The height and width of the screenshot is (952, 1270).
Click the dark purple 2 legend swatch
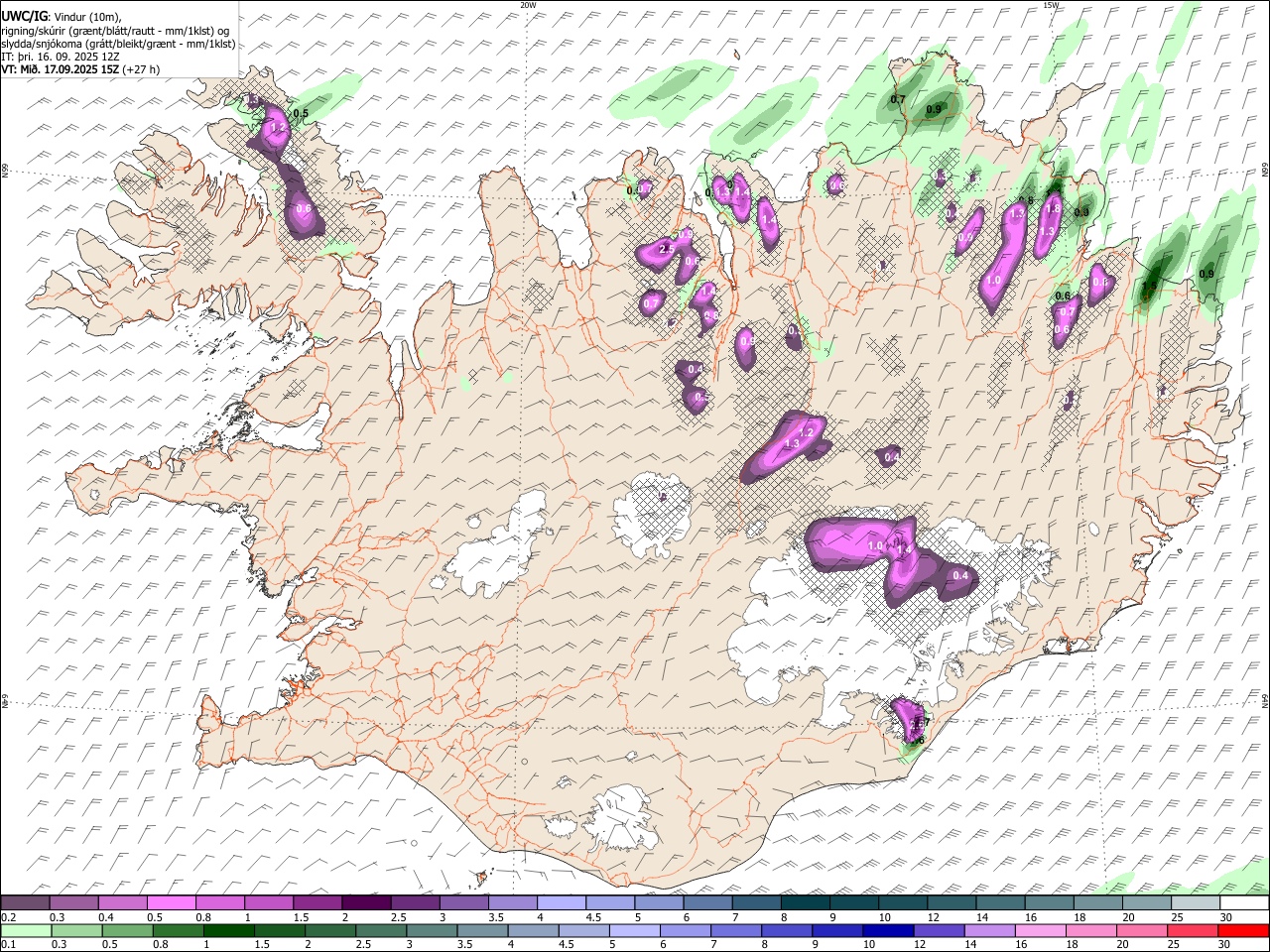pos(366,903)
